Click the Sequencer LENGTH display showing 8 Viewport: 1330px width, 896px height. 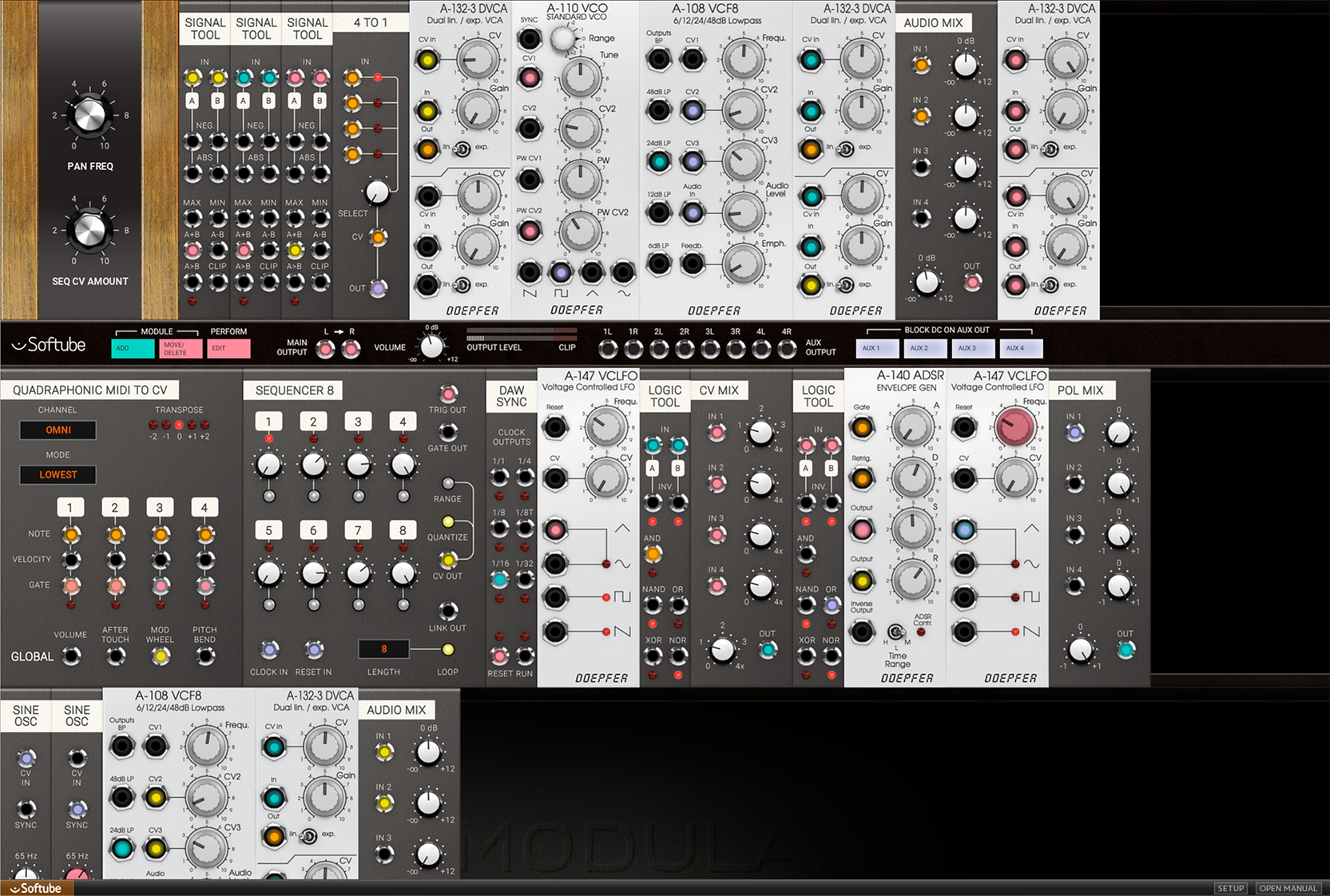click(x=384, y=649)
